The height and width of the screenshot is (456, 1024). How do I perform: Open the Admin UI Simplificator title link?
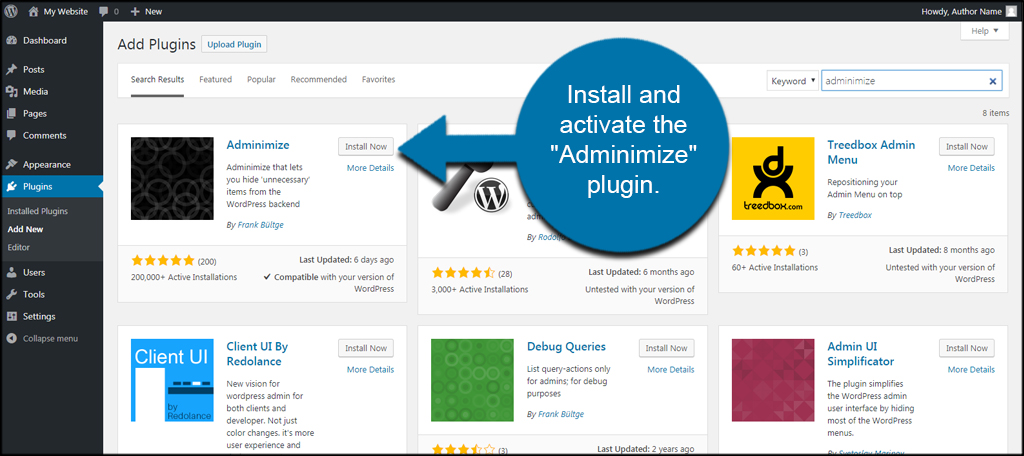click(x=861, y=354)
